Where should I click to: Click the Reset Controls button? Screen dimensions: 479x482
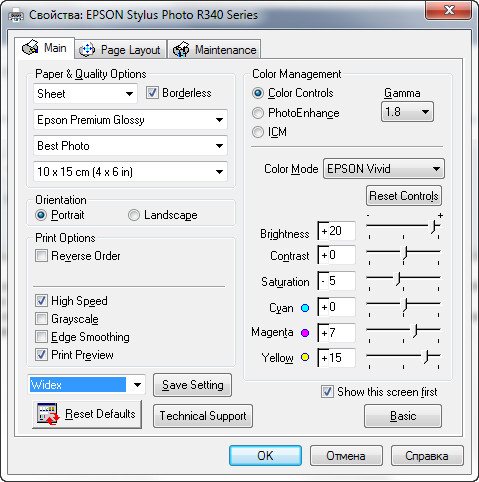click(x=404, y=196)
